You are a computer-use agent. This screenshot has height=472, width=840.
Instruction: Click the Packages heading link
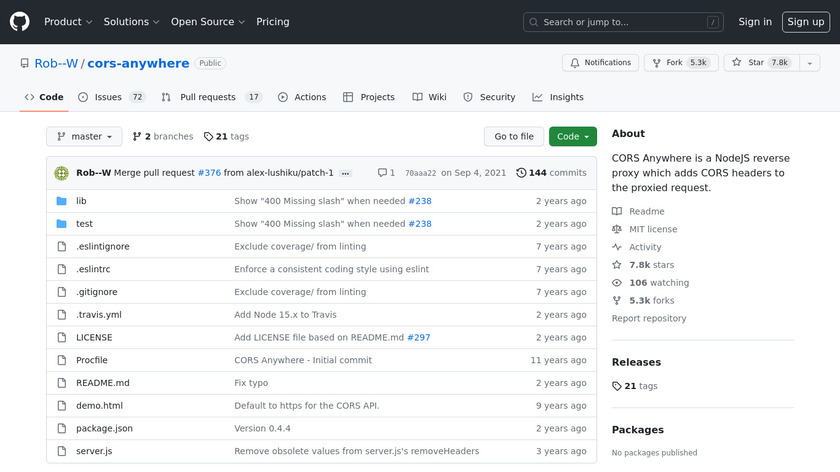point(638,430)
